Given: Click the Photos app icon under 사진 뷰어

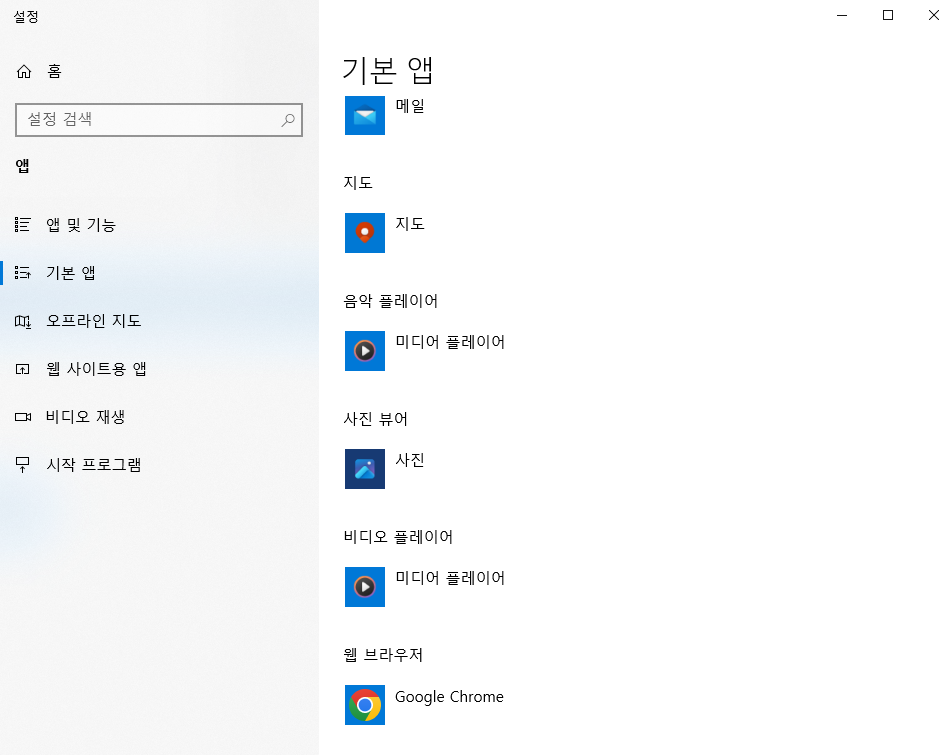Looking at the screenshot, I should click(365, 469).
